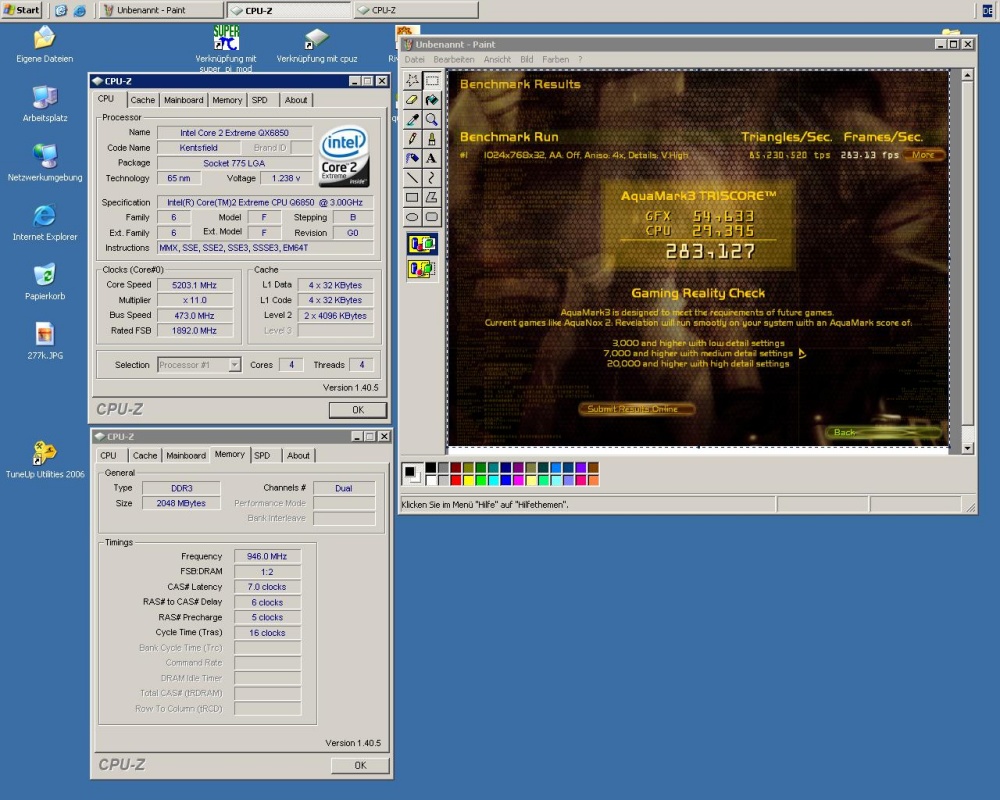Open the ? help menu in Paint
Image resolution: width=1000 pixels, height=800 pixels.
580,59
